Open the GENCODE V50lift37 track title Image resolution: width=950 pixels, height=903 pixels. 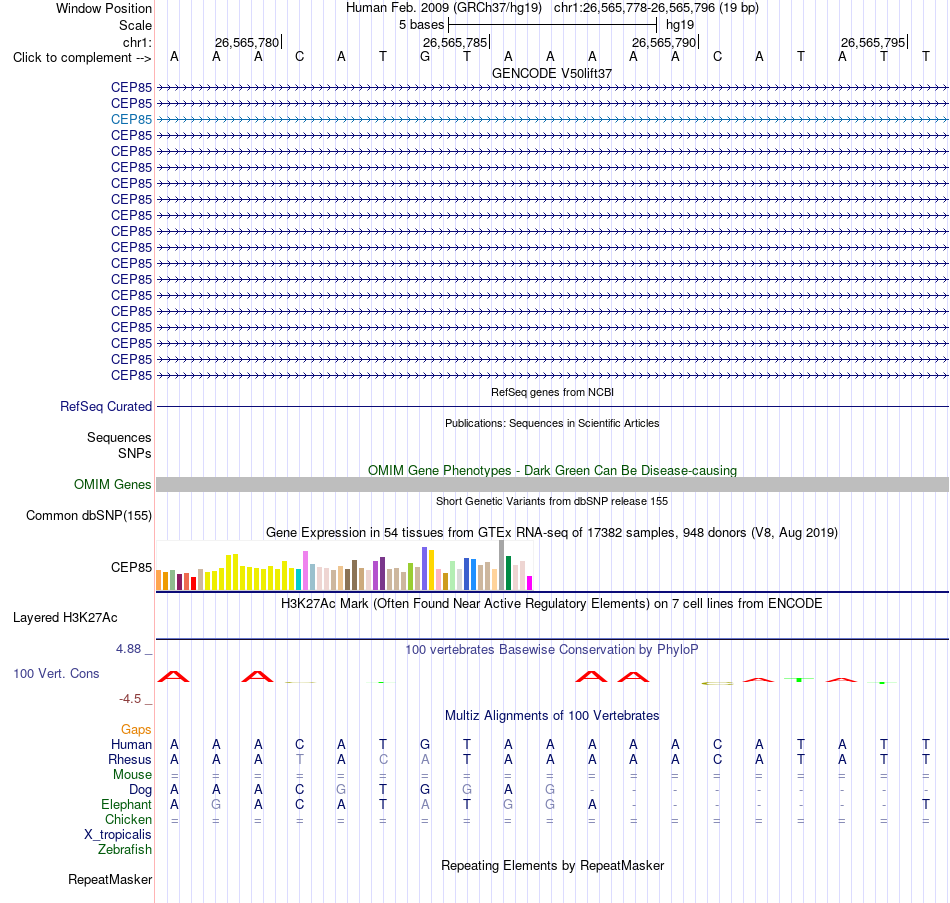pos(552,73)
